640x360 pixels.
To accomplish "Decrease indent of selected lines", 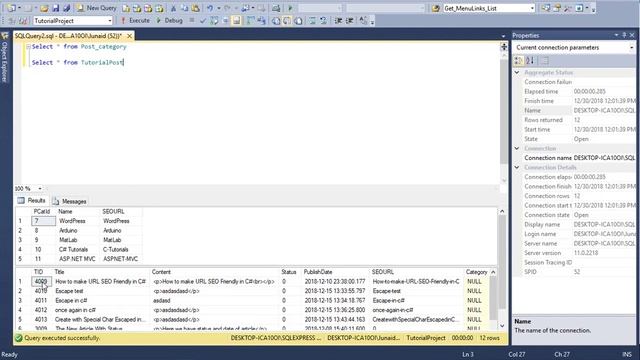I will [338, 20].
